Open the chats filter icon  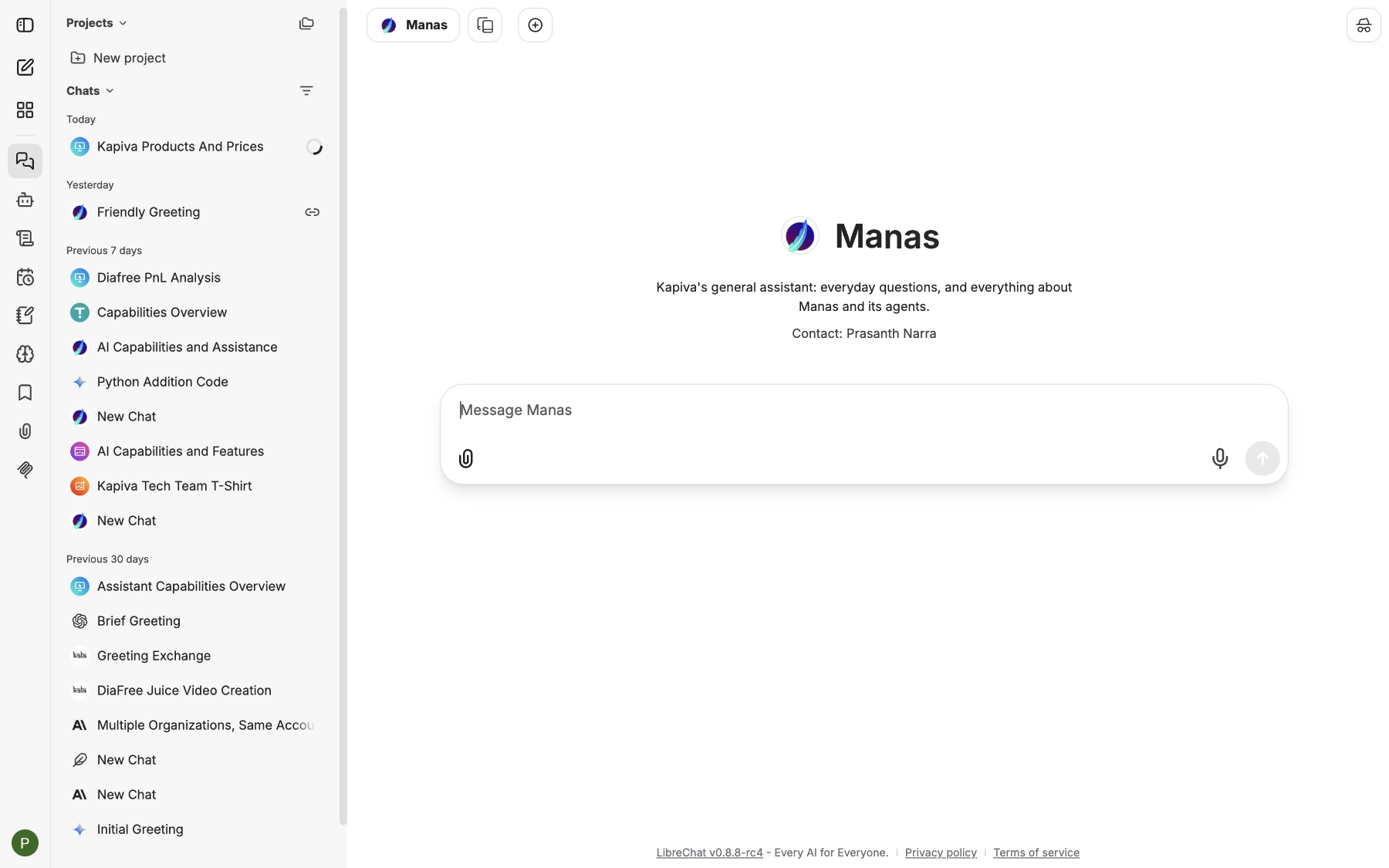[306, 91]
